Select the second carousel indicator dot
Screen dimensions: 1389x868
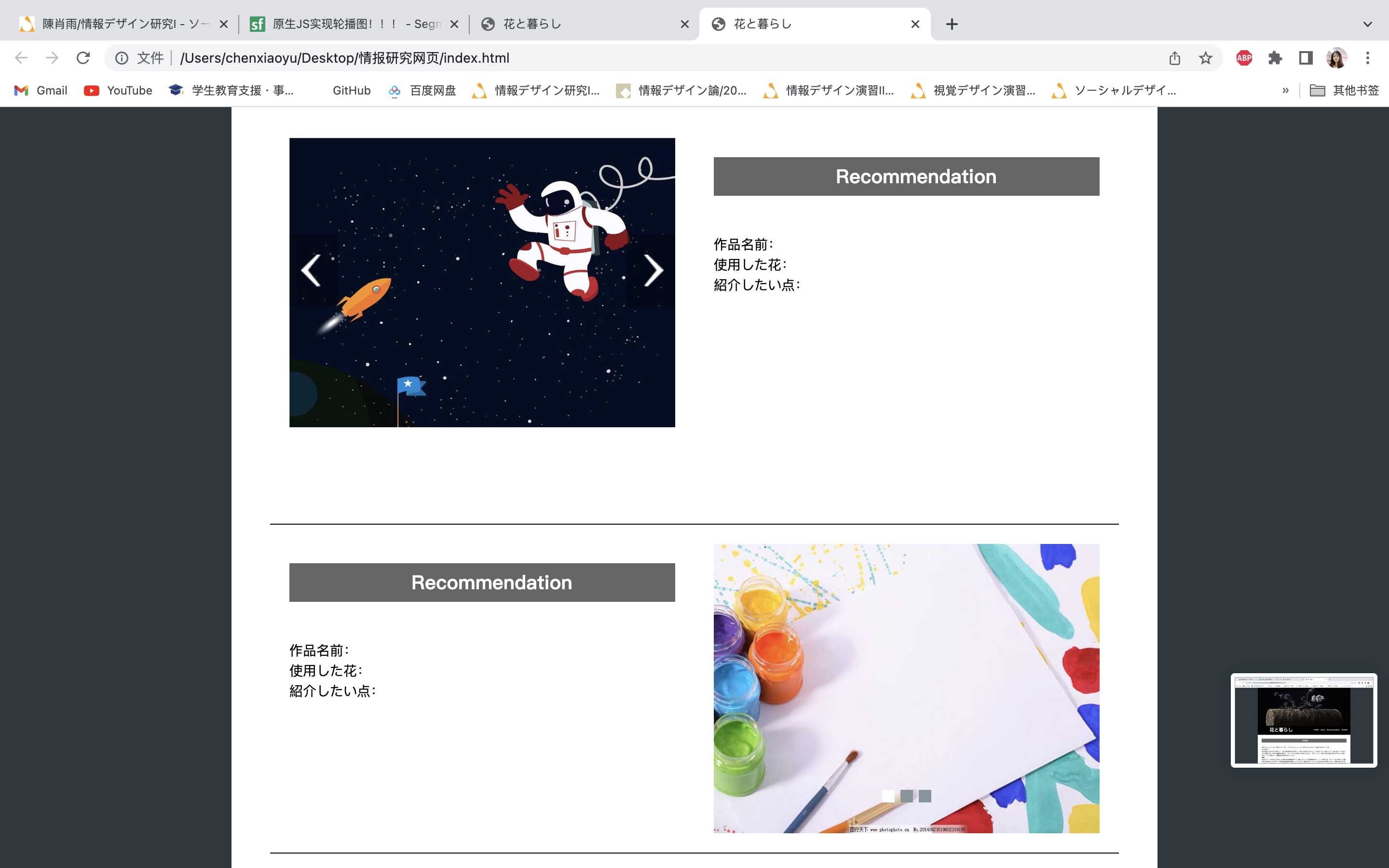click(906, 796)
